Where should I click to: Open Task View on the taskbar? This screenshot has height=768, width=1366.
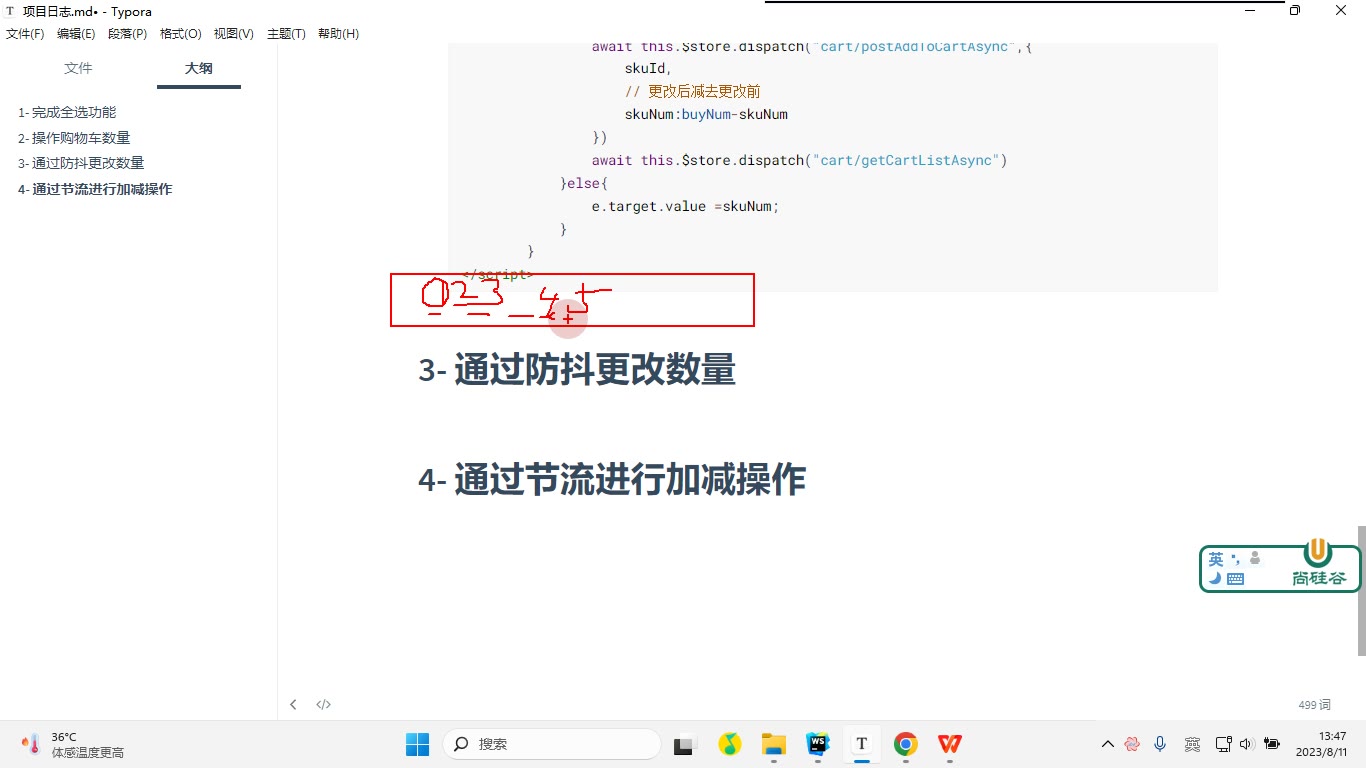point(684,744)
